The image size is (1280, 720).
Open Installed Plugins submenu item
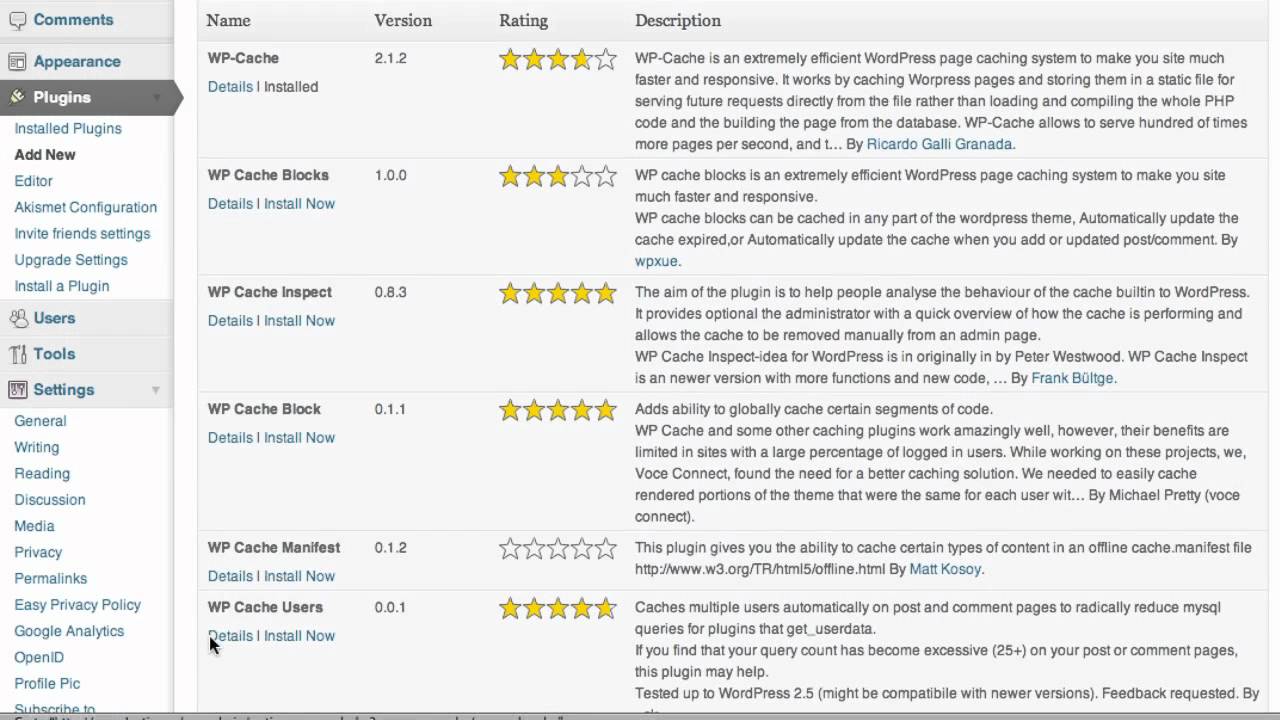[68, 128]
